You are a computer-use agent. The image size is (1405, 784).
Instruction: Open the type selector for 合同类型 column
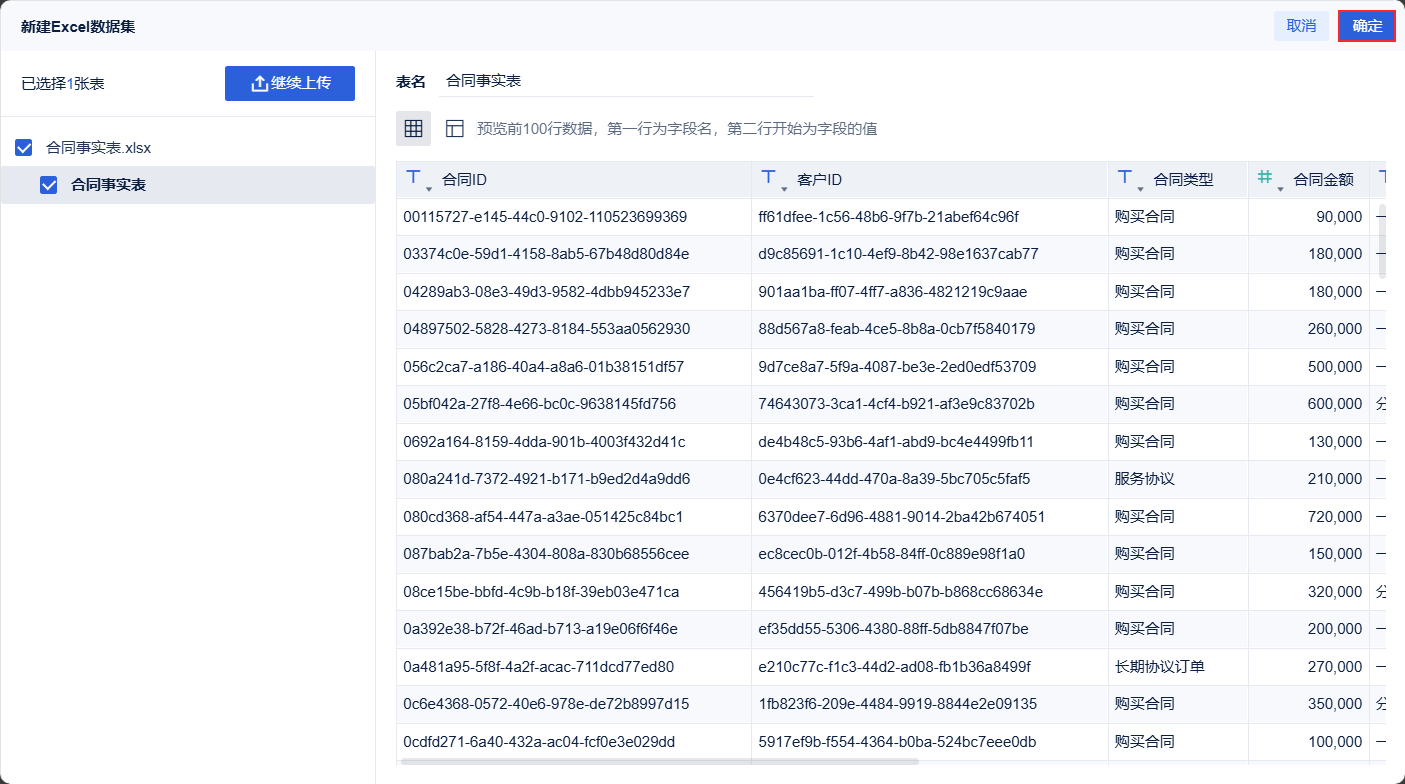click(x=1129, y=180)
